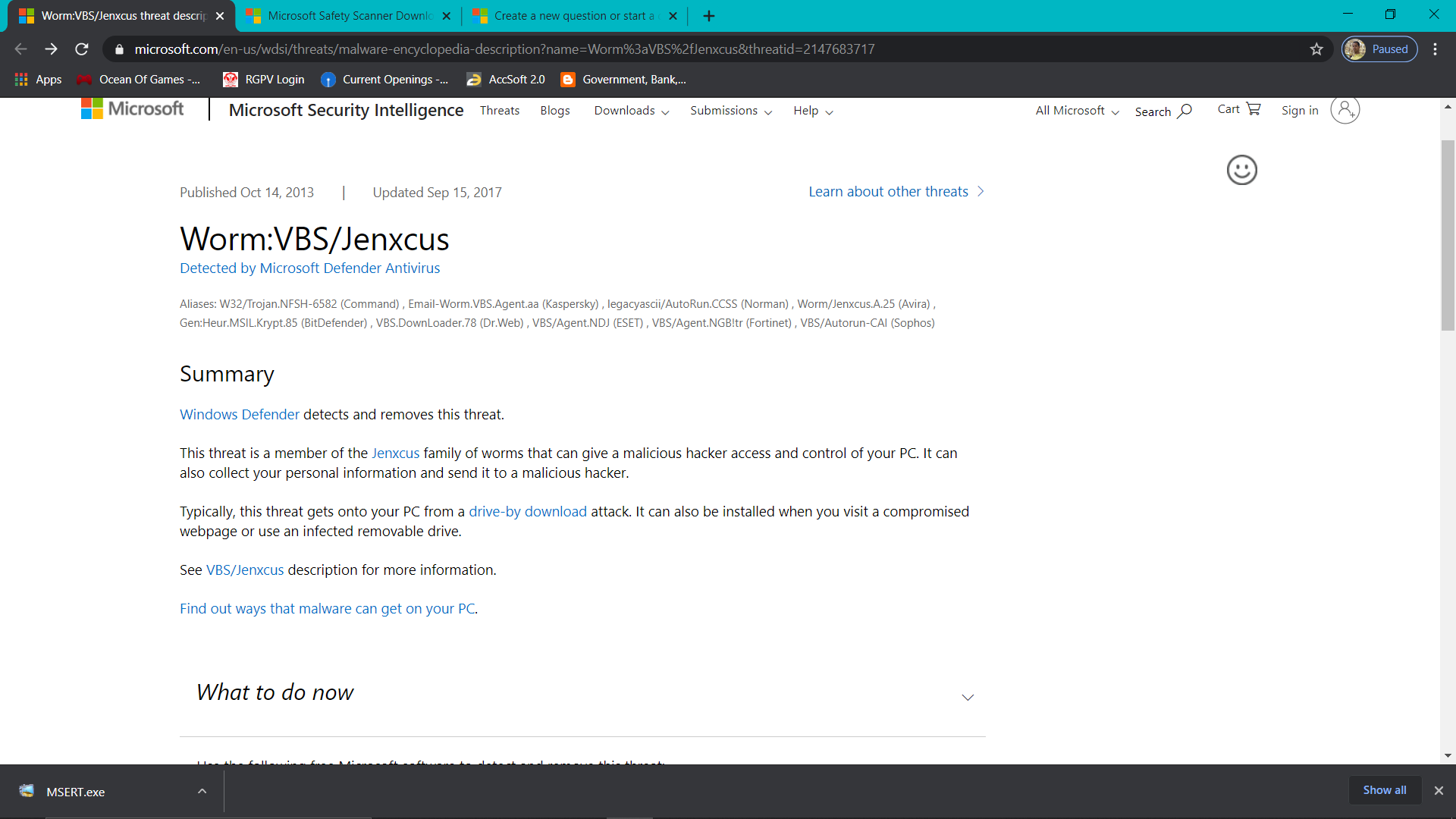Click the Sign in account icon
The width and height of the screenshot is (1456, 819).
(1345, 110)
